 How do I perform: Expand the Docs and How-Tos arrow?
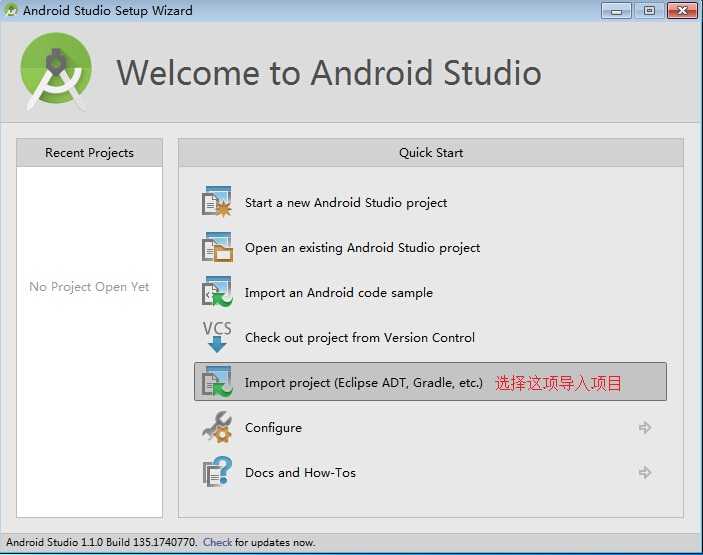645,472
